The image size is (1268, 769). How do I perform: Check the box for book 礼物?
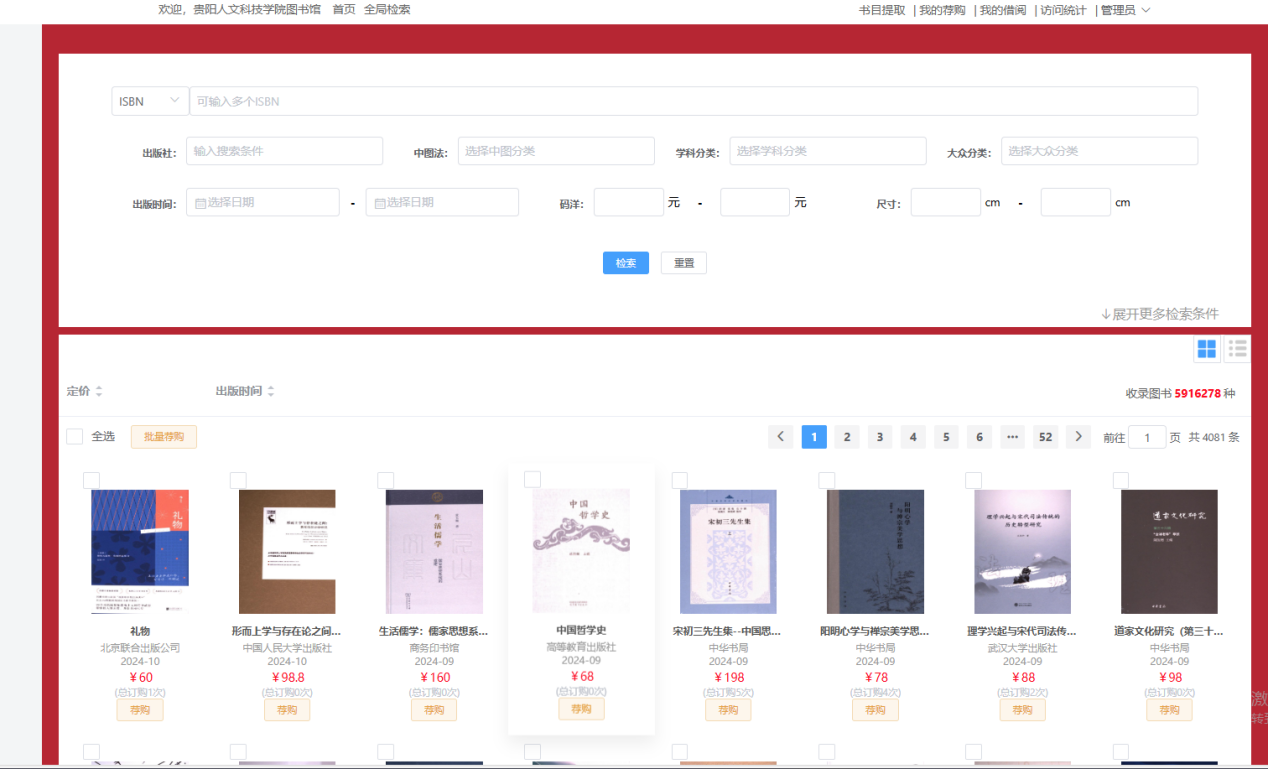coord(91,480)
